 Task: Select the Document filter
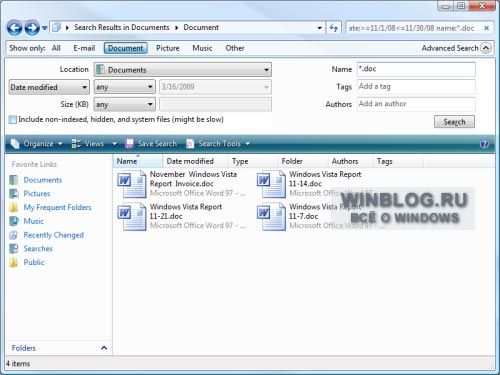click(x=126, y=48)
